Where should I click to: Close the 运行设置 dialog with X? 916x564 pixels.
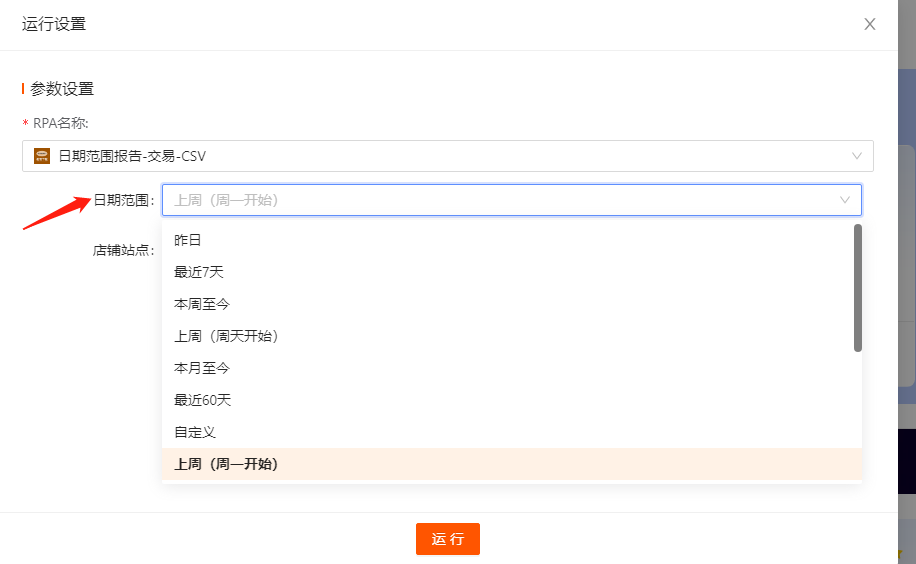(869, 24)
